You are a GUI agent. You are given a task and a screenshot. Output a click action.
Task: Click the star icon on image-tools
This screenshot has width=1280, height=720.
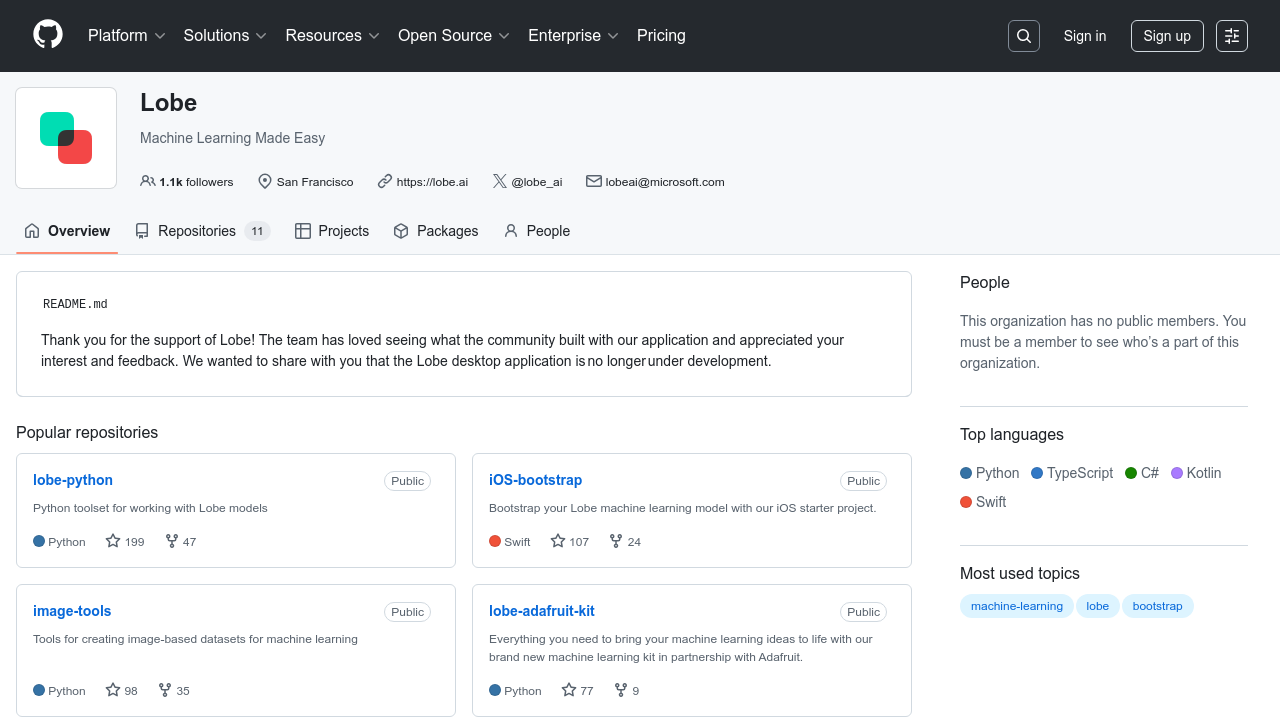[x=113, y=690]
